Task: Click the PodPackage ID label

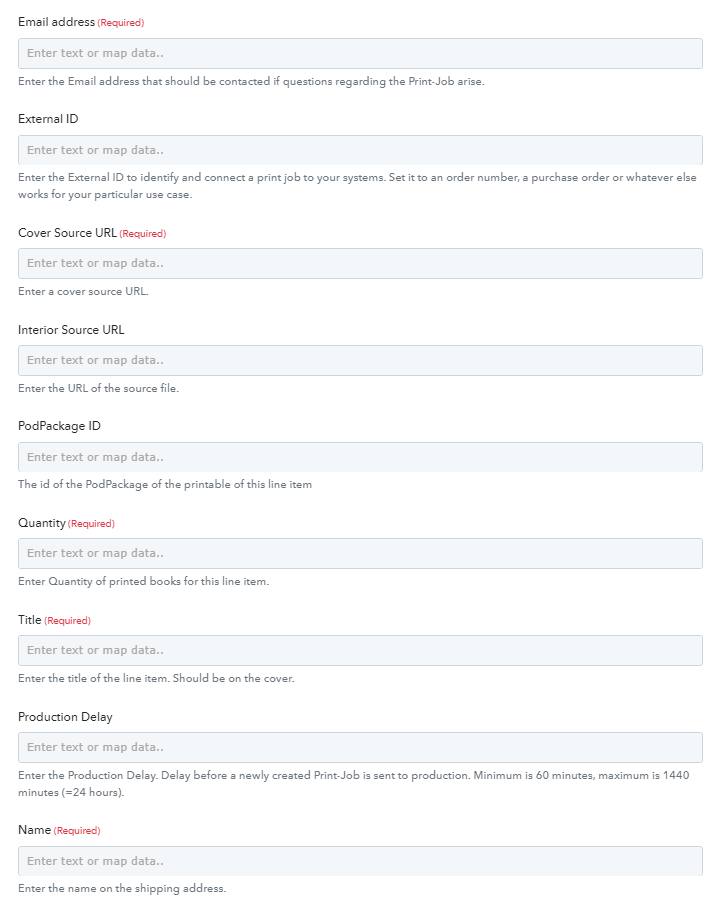Action: point(59,426)
